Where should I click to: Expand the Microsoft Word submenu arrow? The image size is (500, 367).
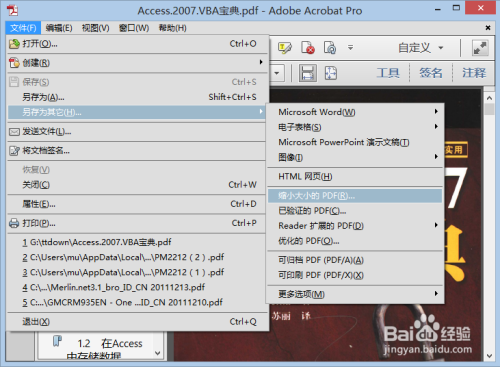click(436, 111)
